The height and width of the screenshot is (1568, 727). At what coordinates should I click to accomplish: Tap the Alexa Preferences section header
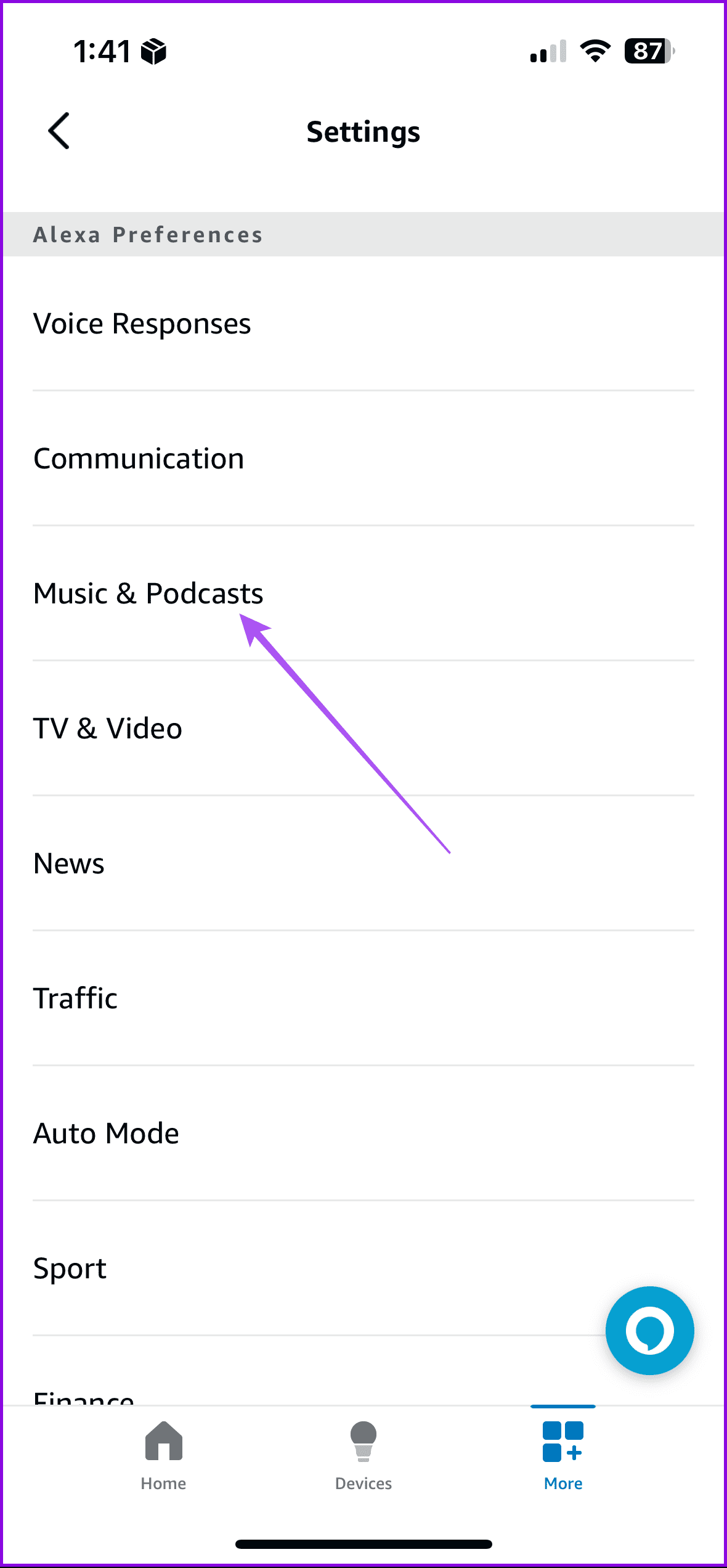click(x=148, y=234)
